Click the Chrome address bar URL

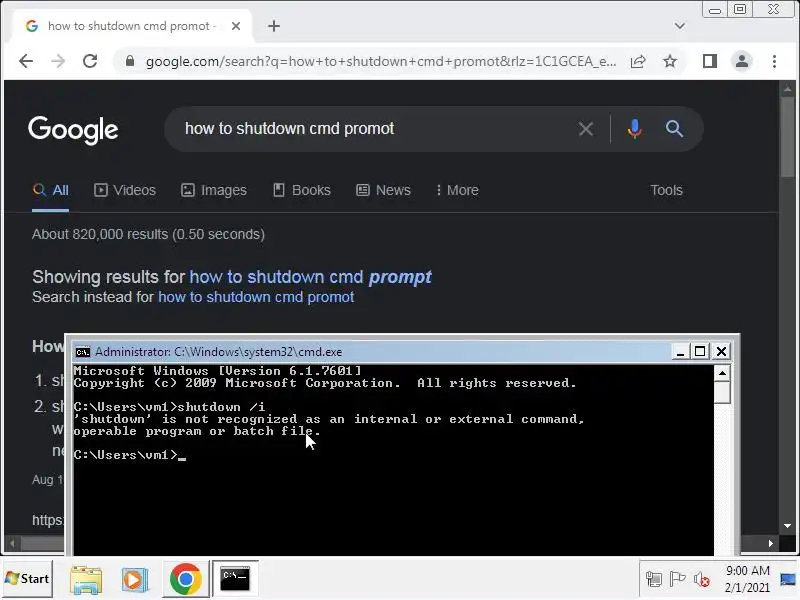point(381,62)
